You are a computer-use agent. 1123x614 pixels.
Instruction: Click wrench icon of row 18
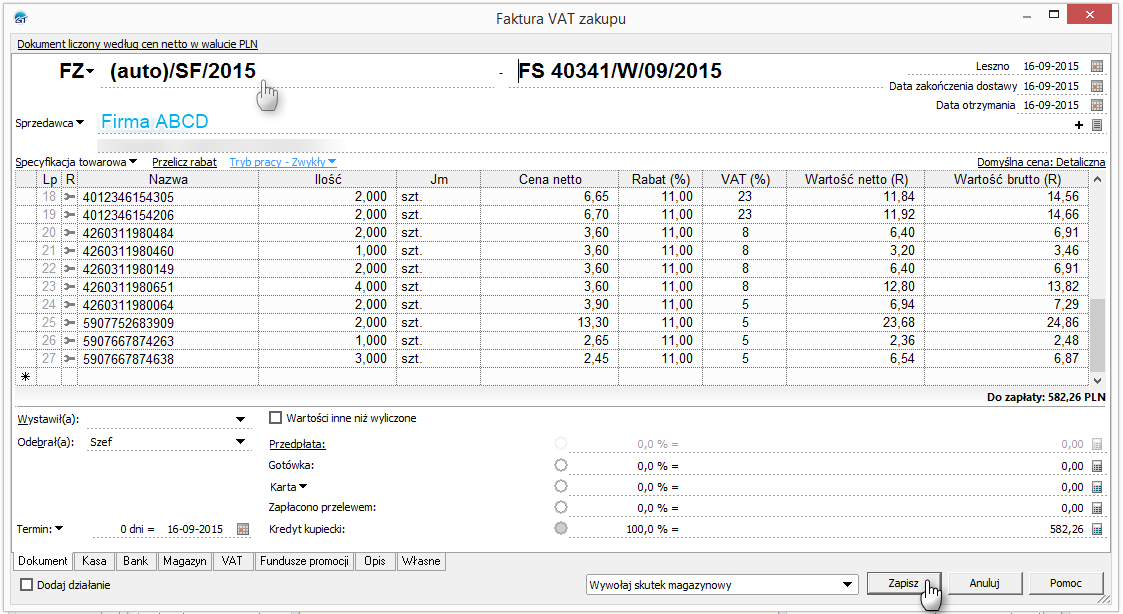[69, 196]
